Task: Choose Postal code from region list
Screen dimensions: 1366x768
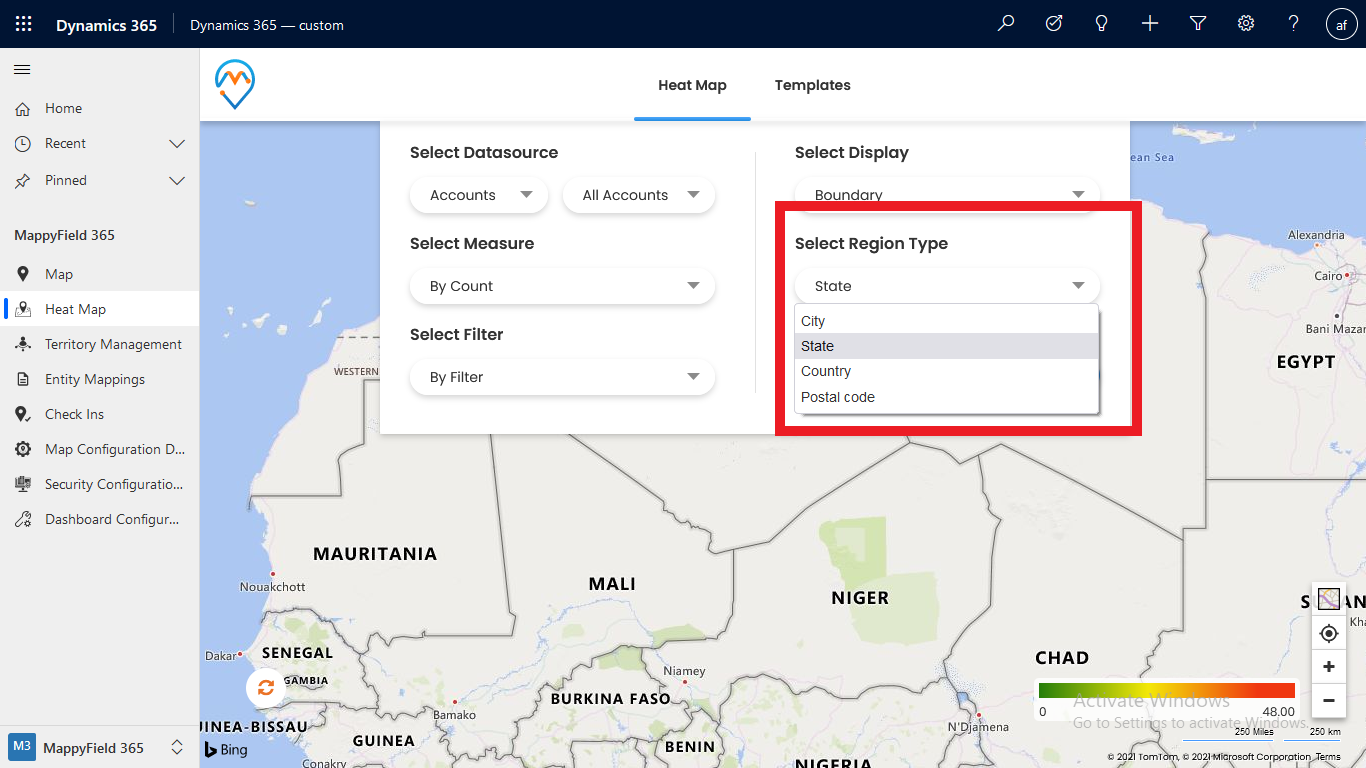Action: point(947,397)
